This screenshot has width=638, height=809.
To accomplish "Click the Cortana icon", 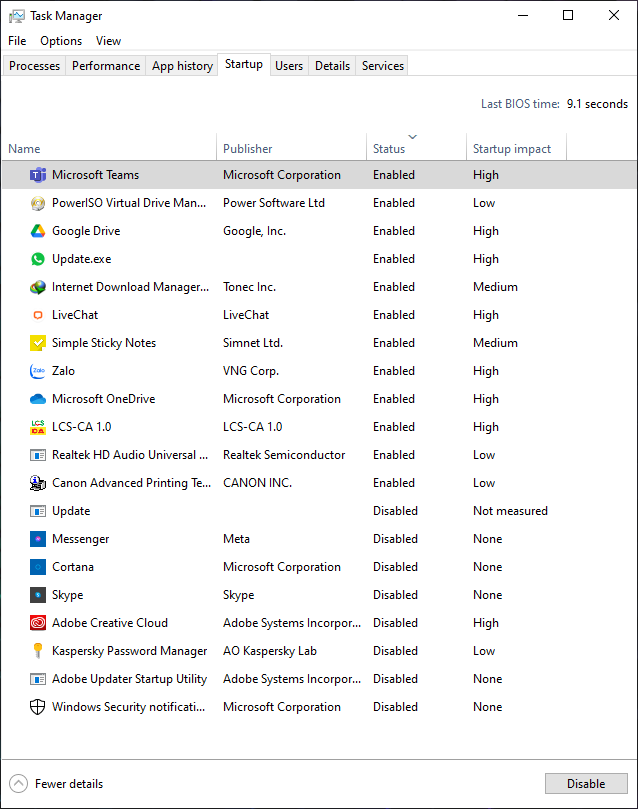I will 38,567.
